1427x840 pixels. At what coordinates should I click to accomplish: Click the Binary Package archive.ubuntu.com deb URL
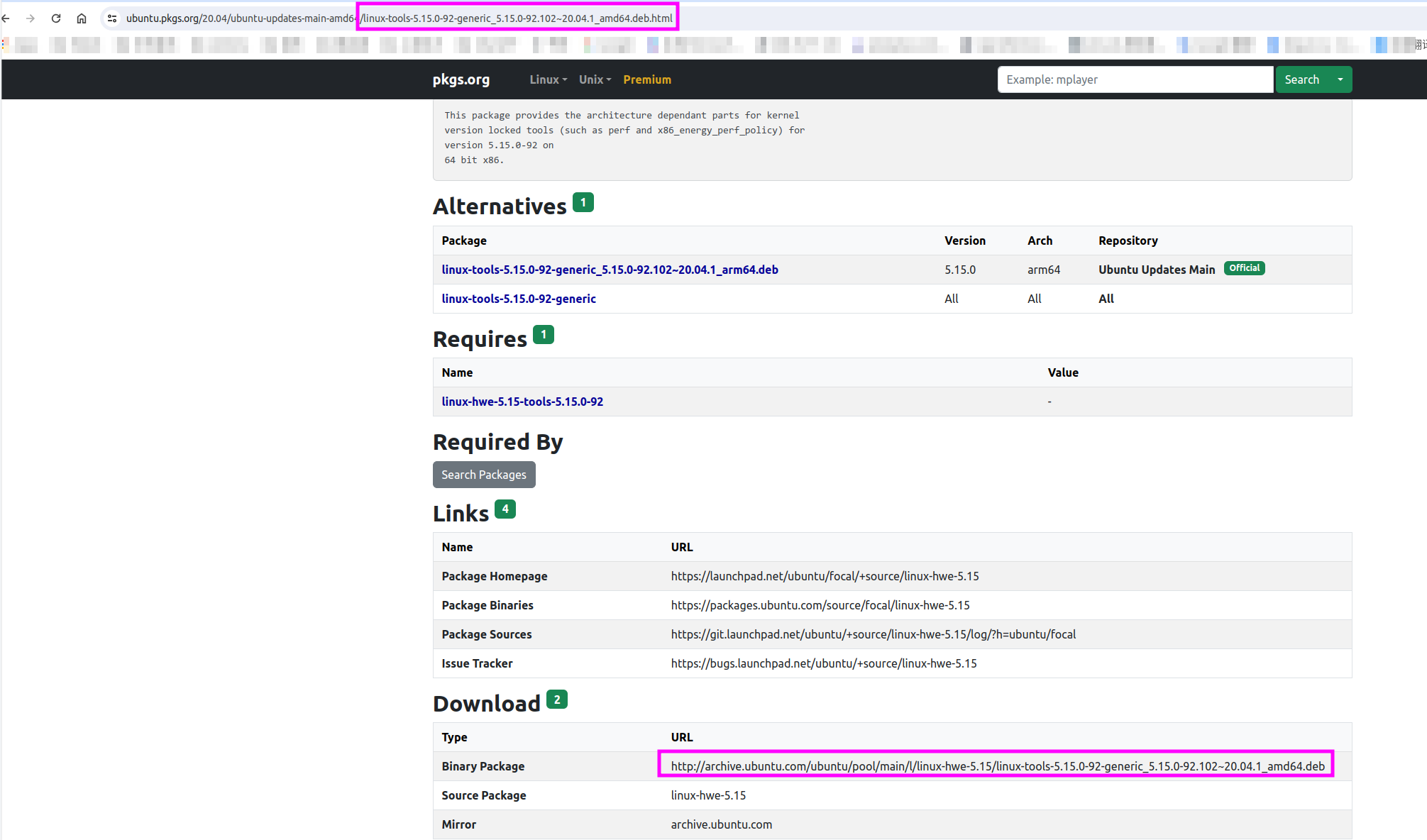[998, 766]
